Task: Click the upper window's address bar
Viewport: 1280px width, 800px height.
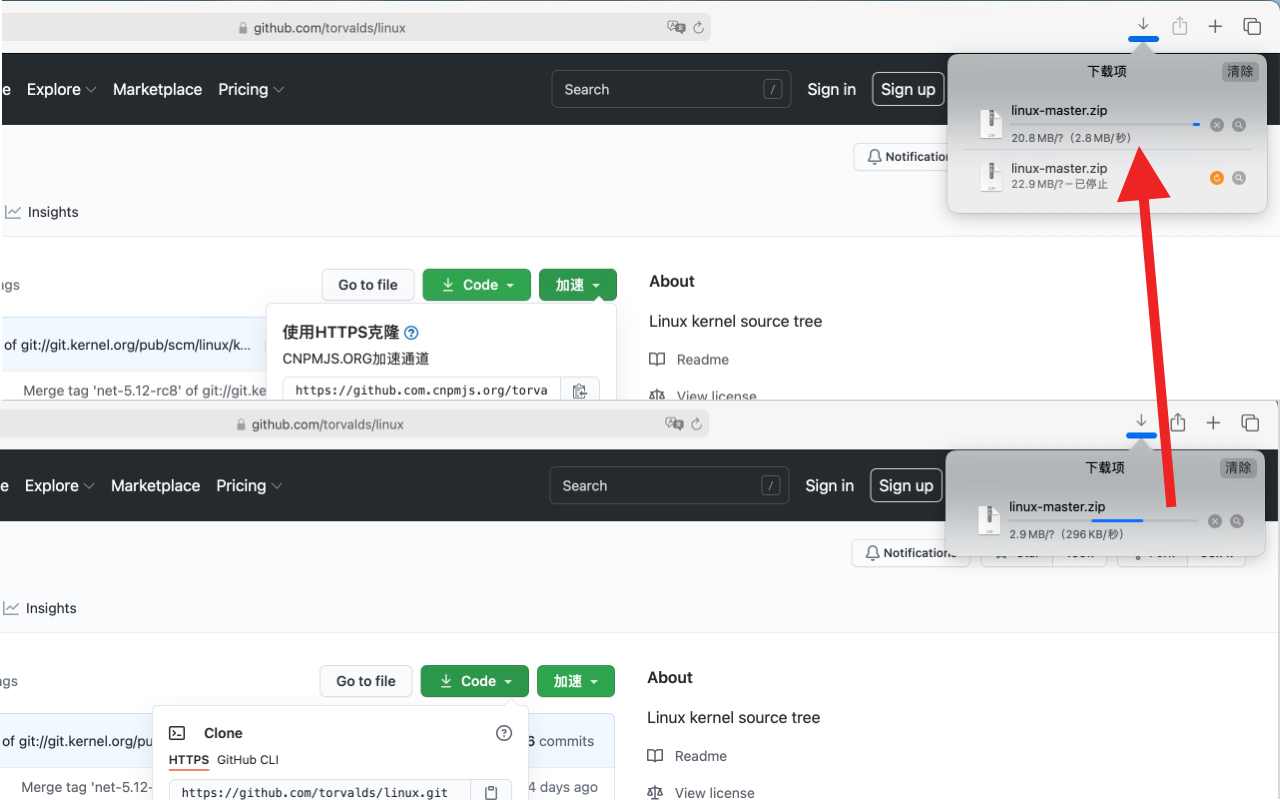Action: 355,28
